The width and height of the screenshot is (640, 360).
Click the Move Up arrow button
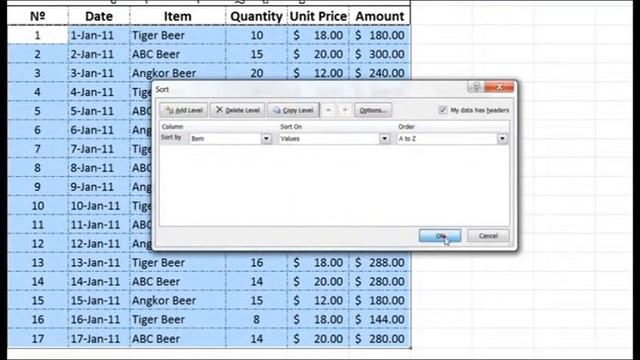pos(328,110)
